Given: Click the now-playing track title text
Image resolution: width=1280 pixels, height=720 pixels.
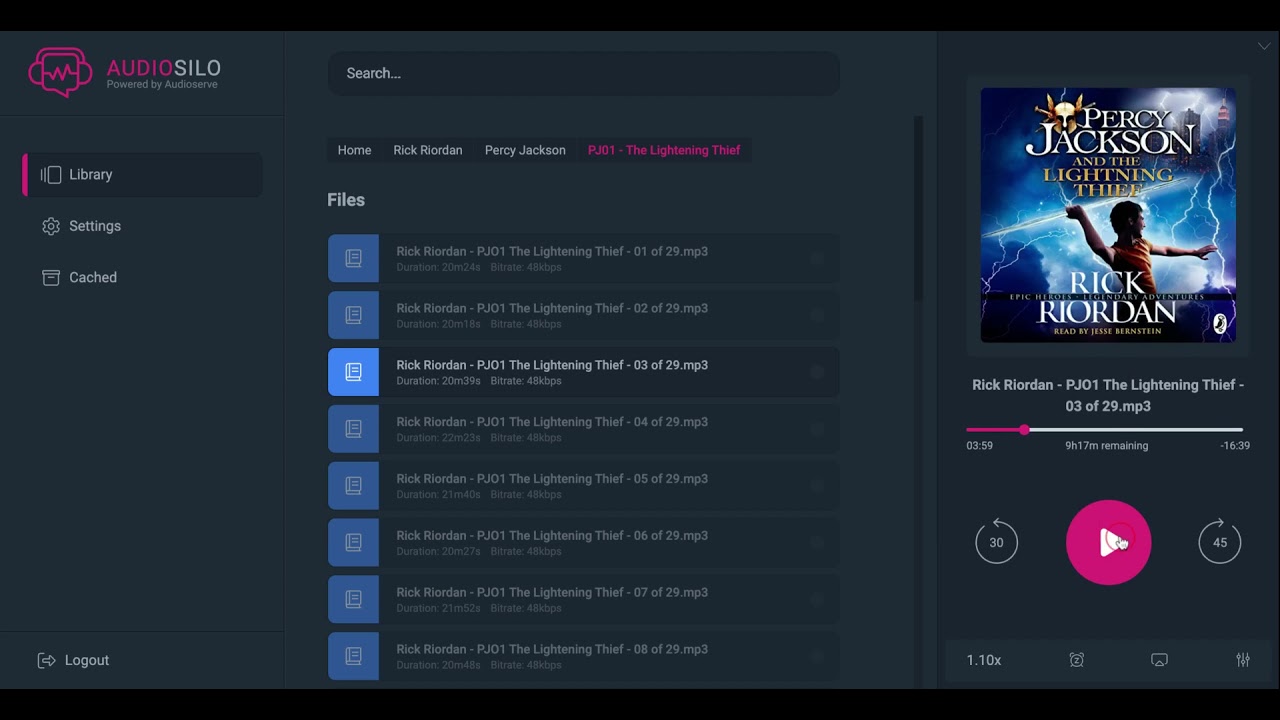Looking at the screenshot, I should tap(1108, 395).
